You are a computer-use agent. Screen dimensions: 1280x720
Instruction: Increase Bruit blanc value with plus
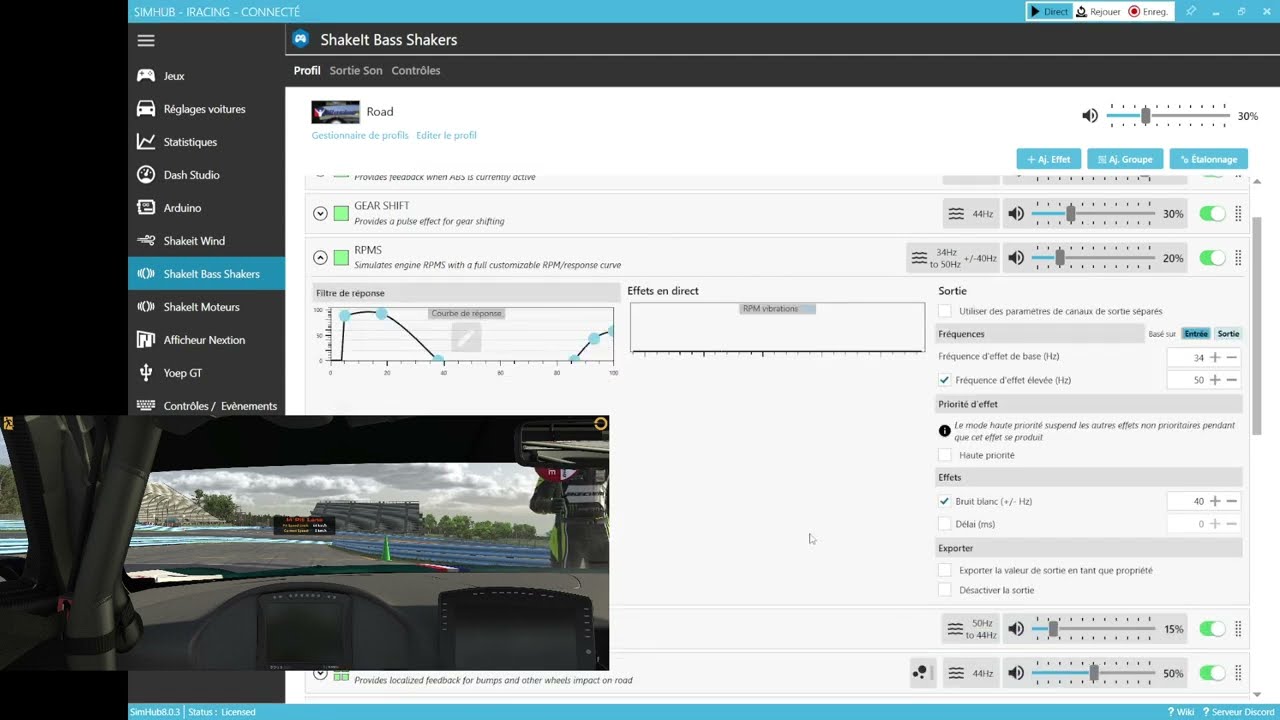pyautogui.click(x=1215, y=501)
